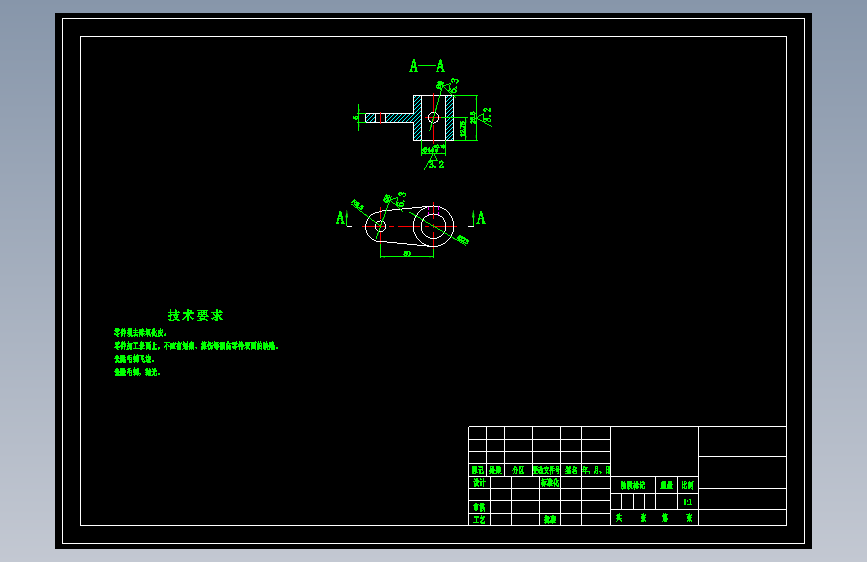
Task: Click the hatched arm in the A—A section view
Action: coord(399,118)
